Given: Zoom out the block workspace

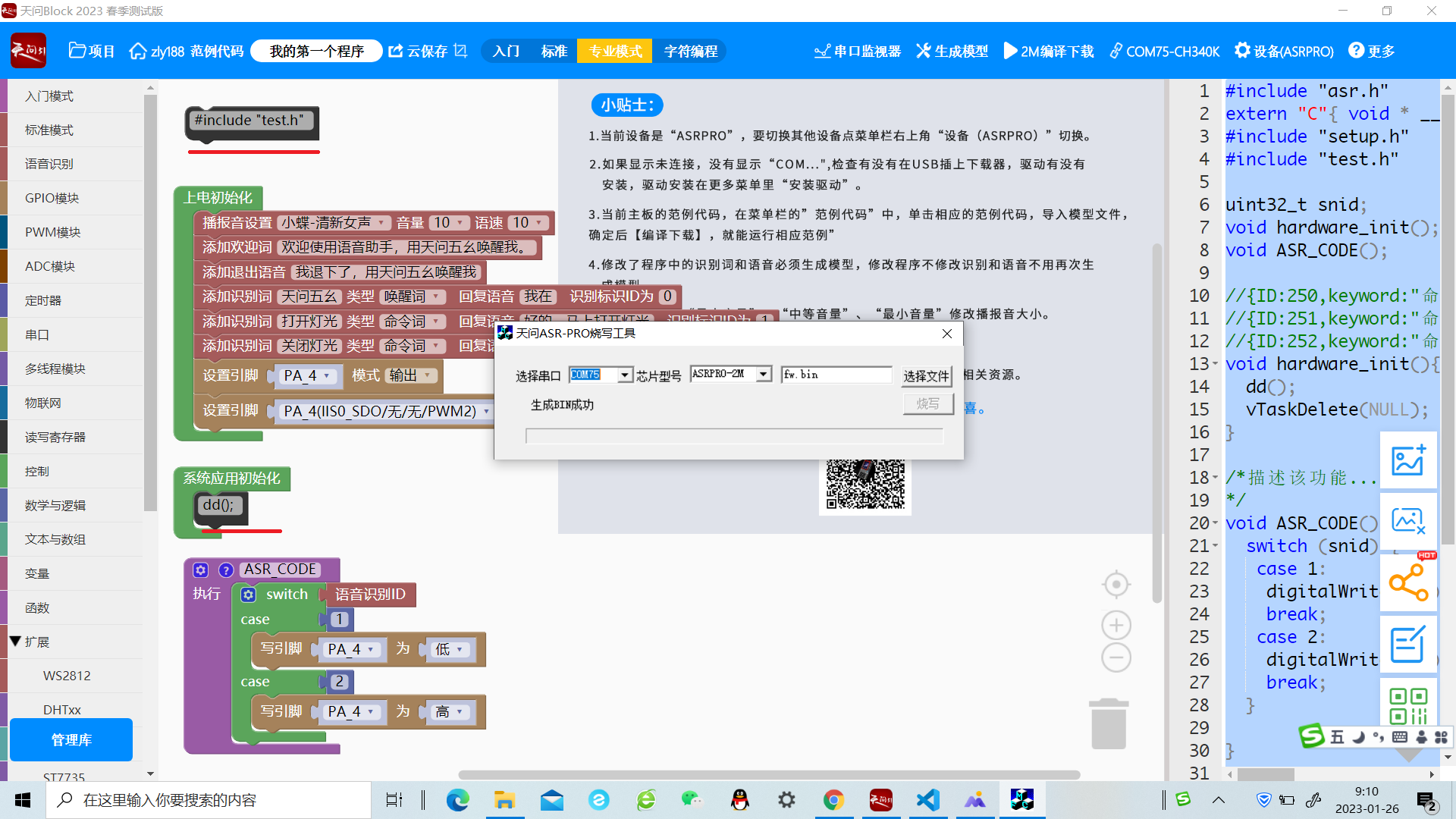Looking at the screenshot, I should pyautogui.click(x=1116, y=657).
